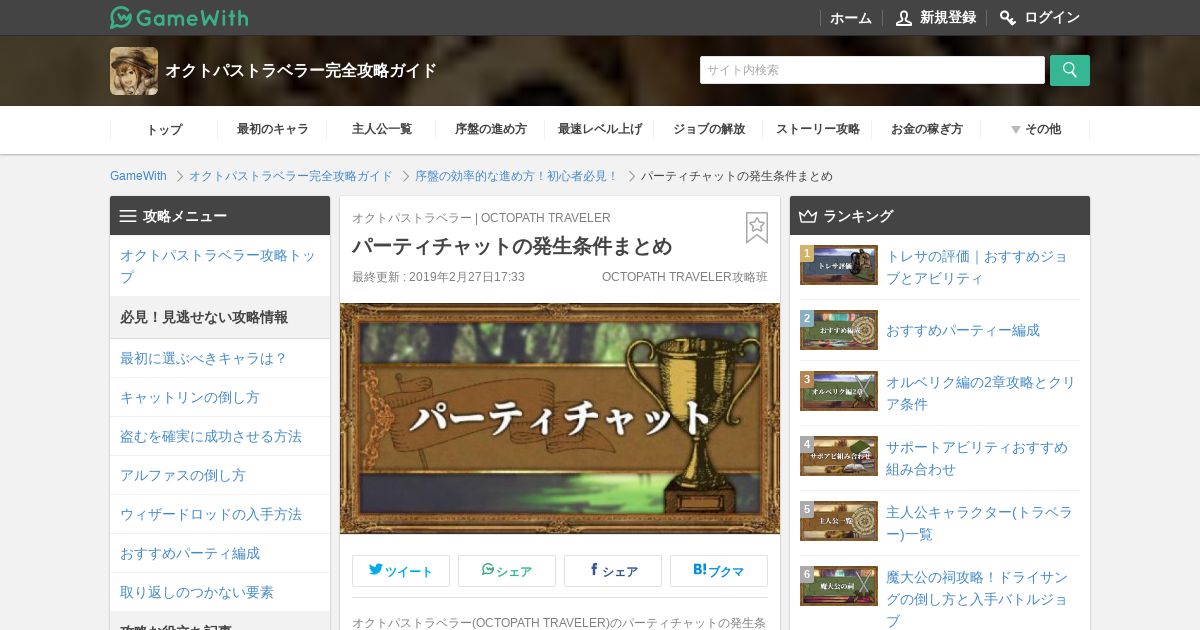This screenshot has width=1200, height=630.
Task: Click article title パーティチャットの発生条件まとめ
Action: [x=512, y=246]
